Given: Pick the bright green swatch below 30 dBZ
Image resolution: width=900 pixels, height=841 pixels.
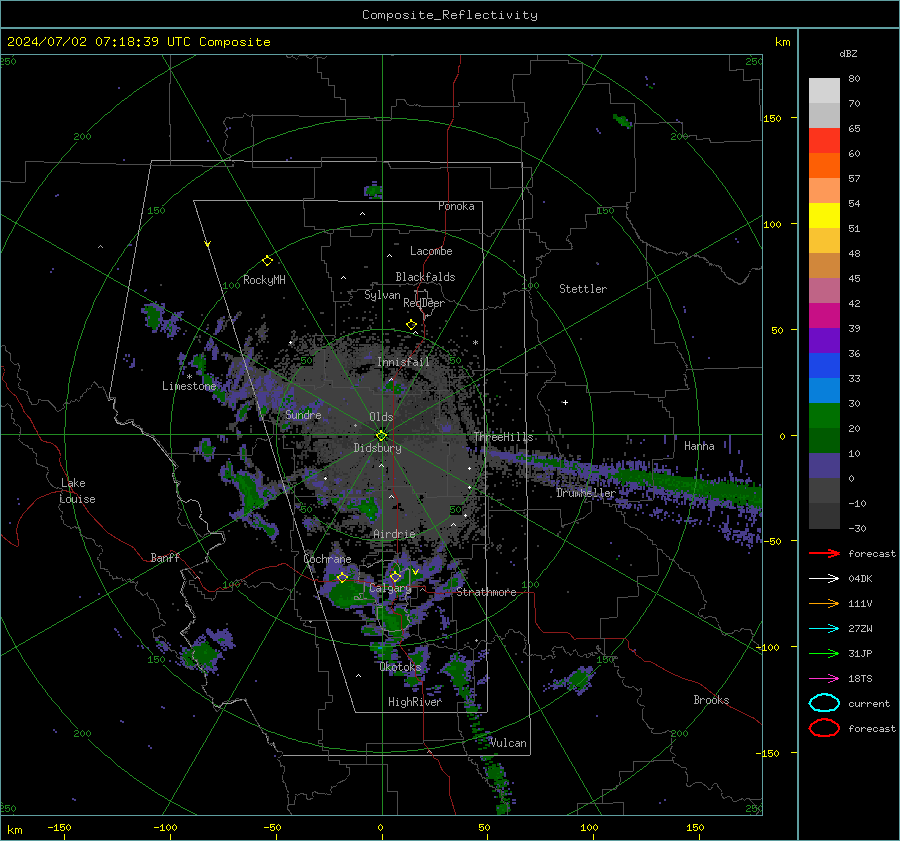Looking at the screenshot, I should (x=824, y=415).
